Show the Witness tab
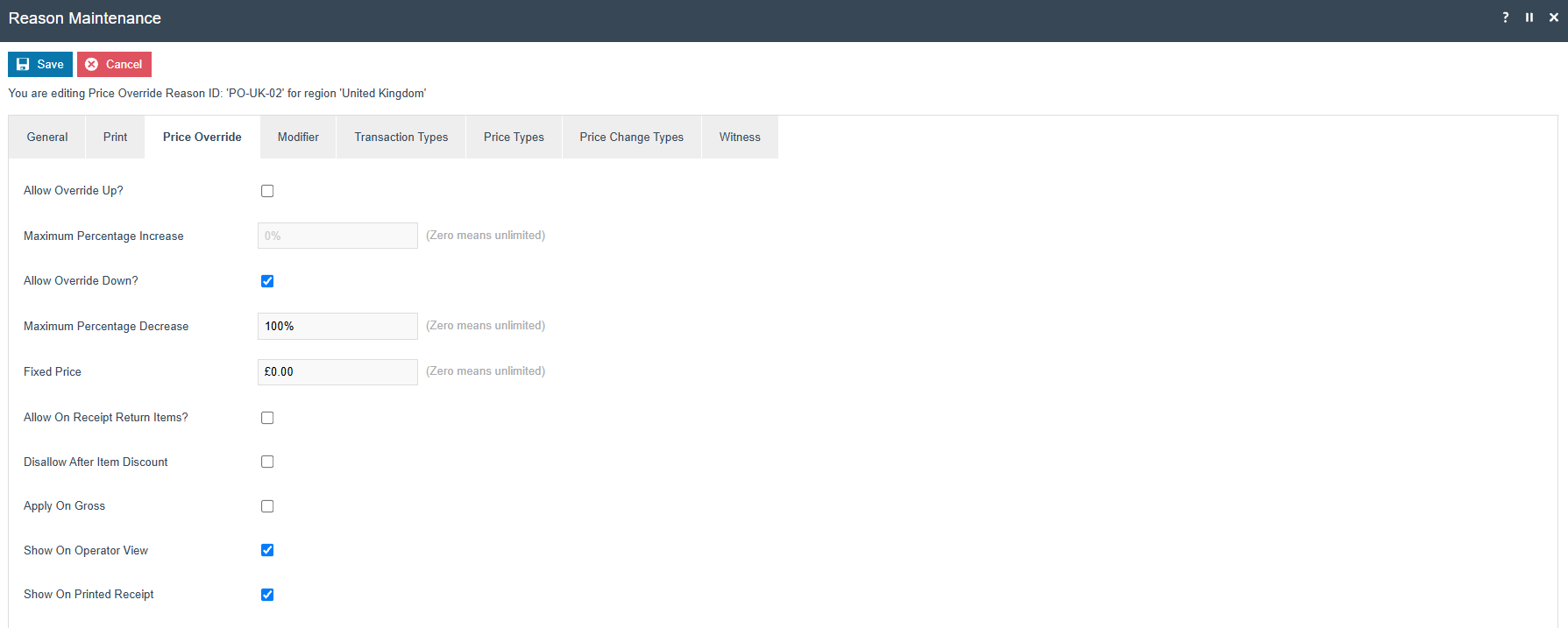The image size is (1568, 628). pyautogui.click(x=740, y=137)
